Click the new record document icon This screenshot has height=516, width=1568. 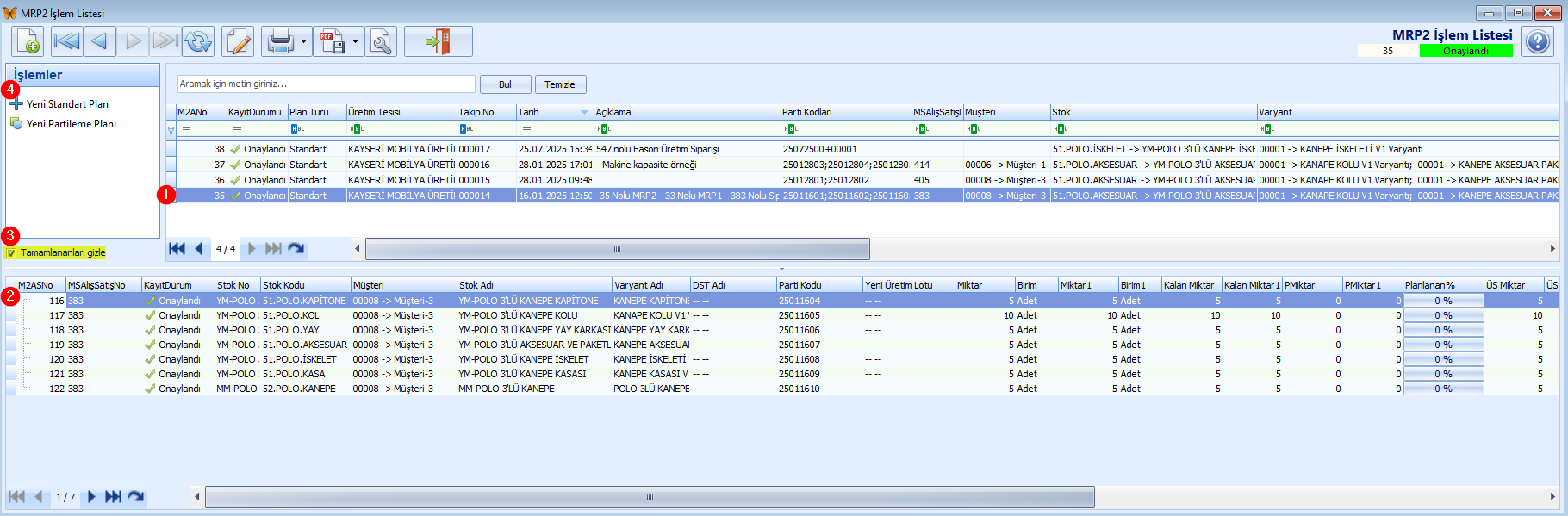[28, 41]
